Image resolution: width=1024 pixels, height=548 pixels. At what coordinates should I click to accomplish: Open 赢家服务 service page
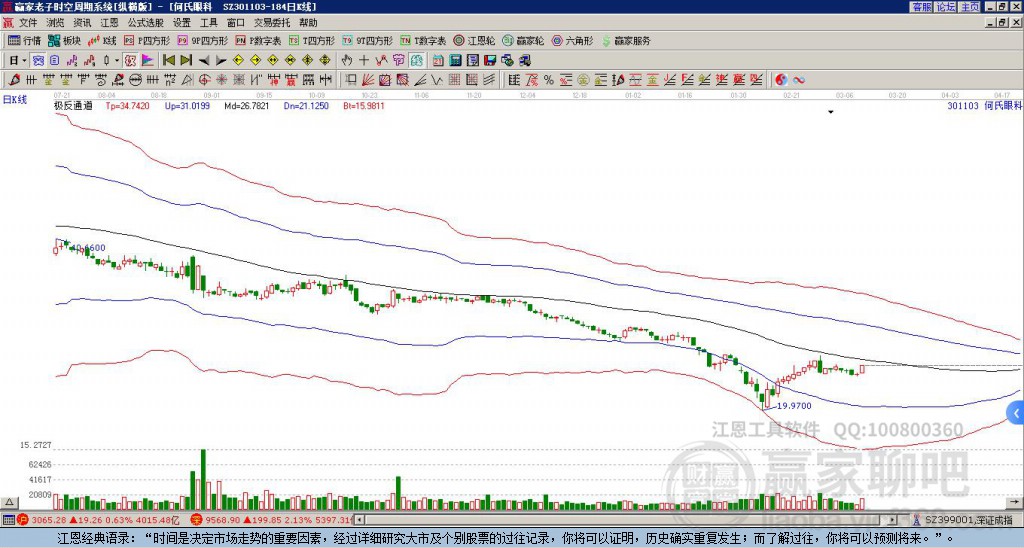click(626, 40)
